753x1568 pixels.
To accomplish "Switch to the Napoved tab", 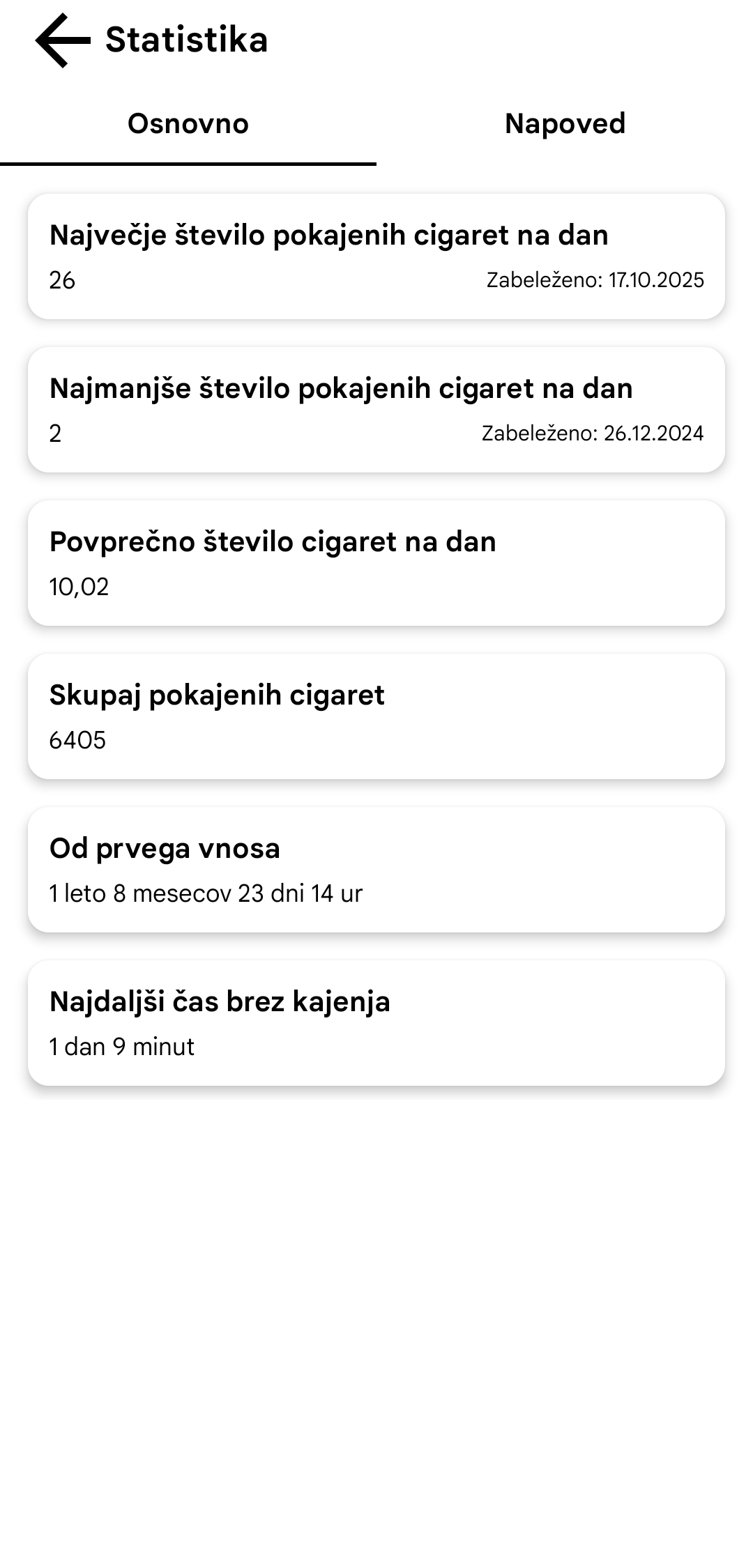I will pos(565,124).
